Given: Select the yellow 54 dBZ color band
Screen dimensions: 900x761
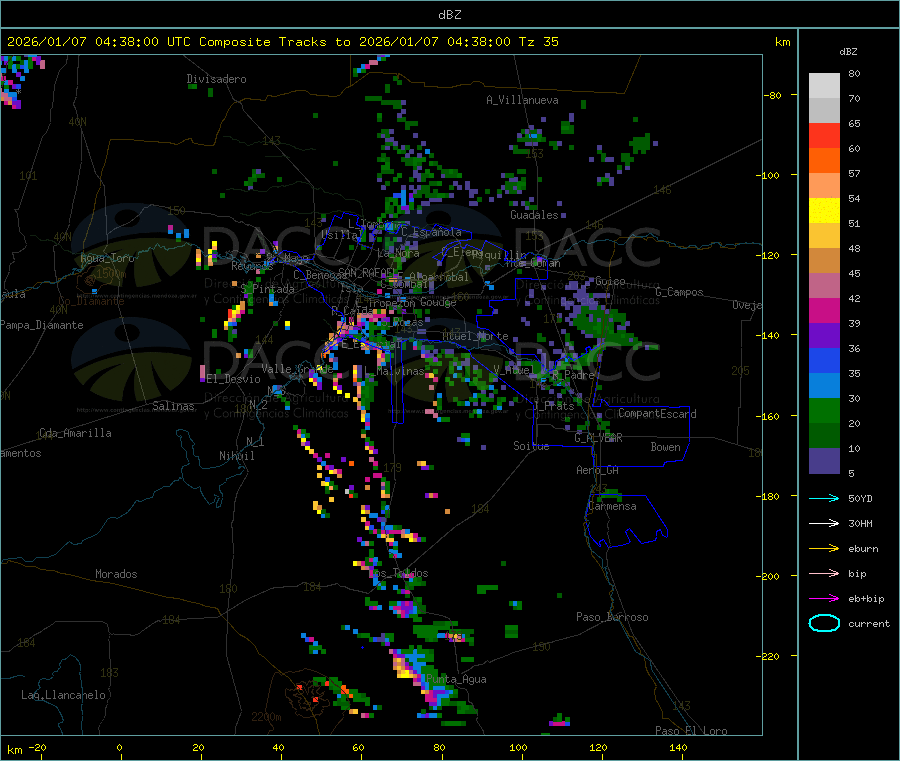Looking at the screenshot, I should [824, 211].
